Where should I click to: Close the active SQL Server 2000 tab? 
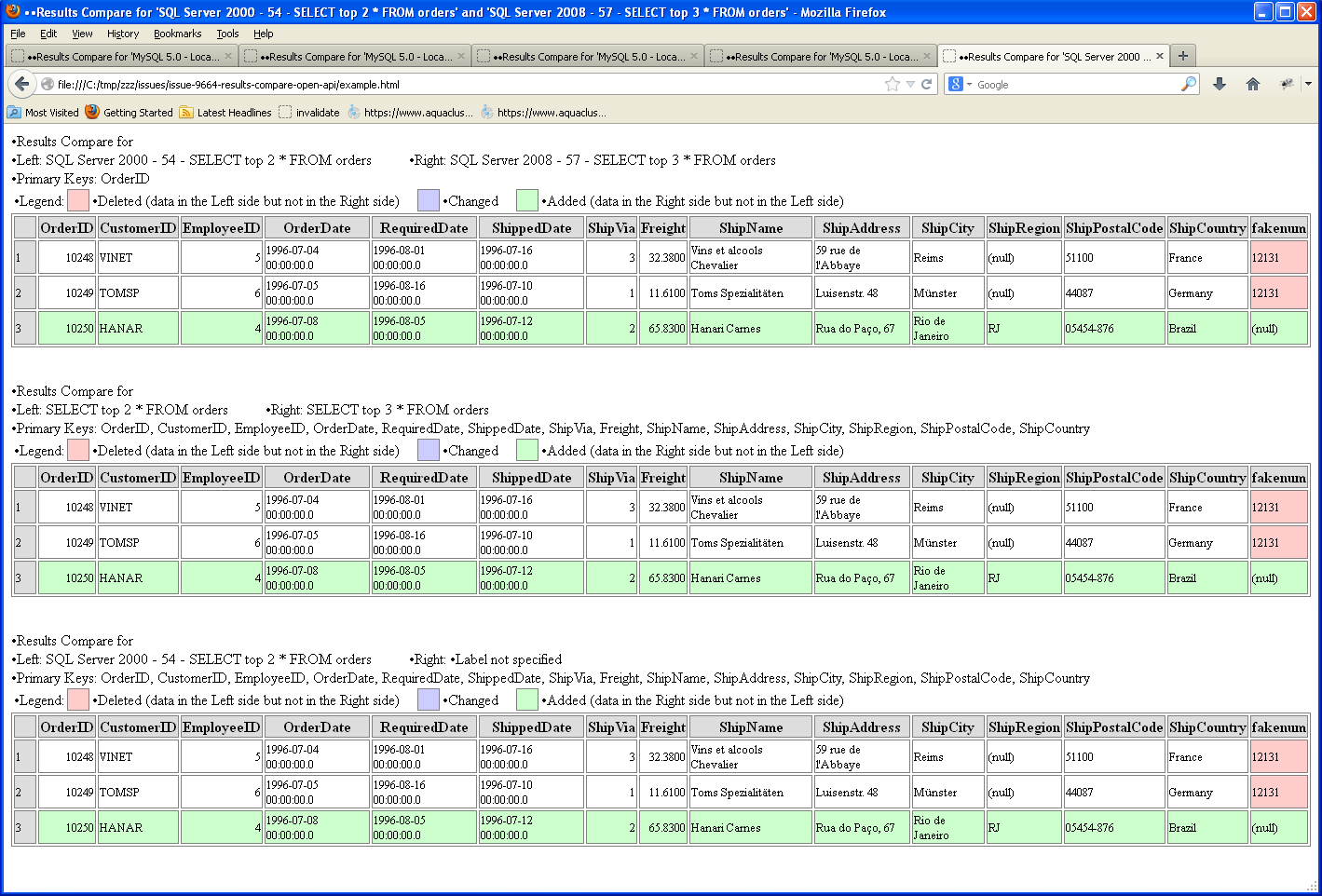[1160, 56]
